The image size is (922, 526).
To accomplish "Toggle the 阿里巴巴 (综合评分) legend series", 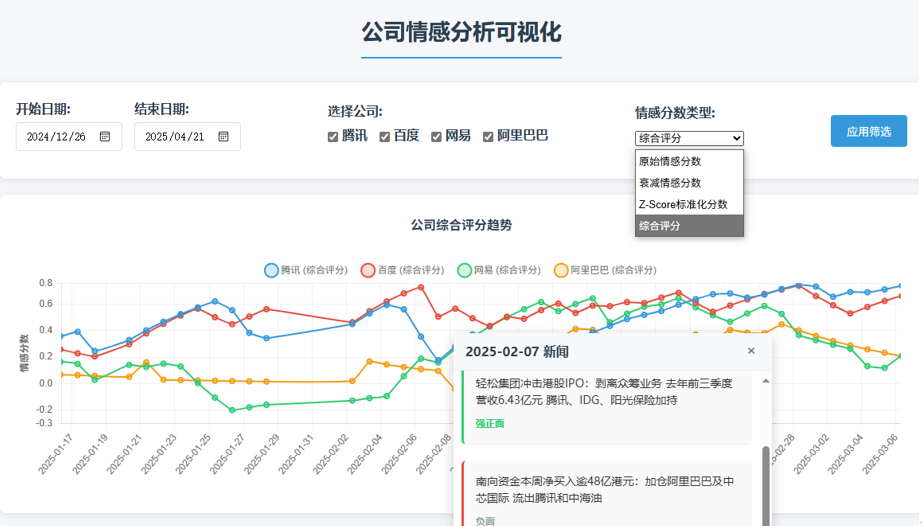I will coord(605,270).
